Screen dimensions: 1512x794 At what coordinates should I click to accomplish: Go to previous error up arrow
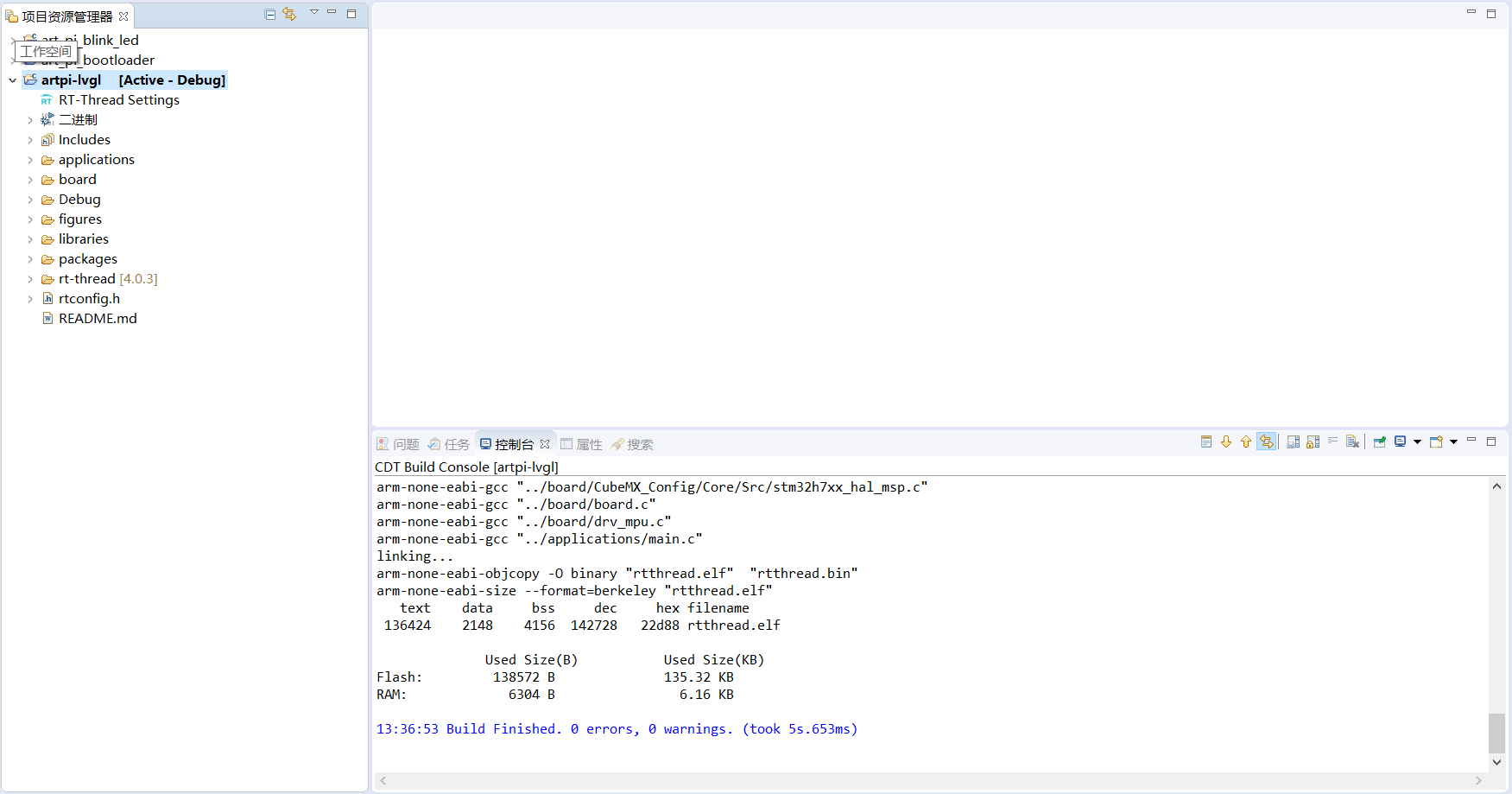[1246, 441]
